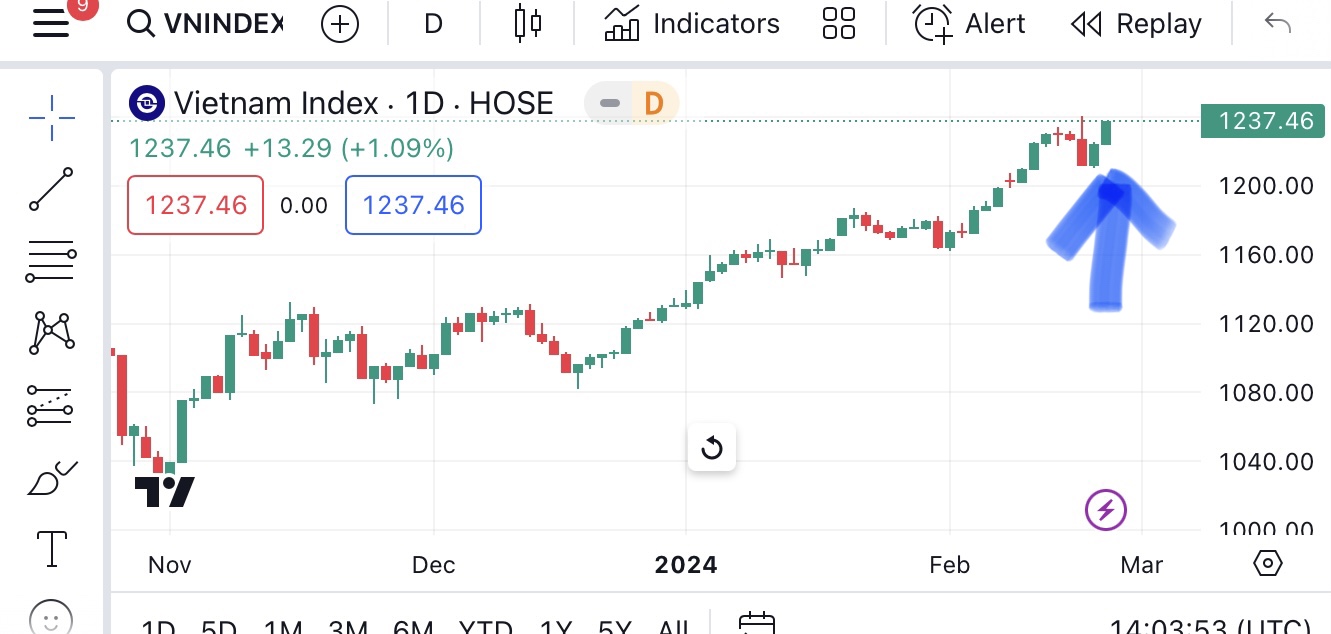Open the hamburger main menu

pos(51,23)
